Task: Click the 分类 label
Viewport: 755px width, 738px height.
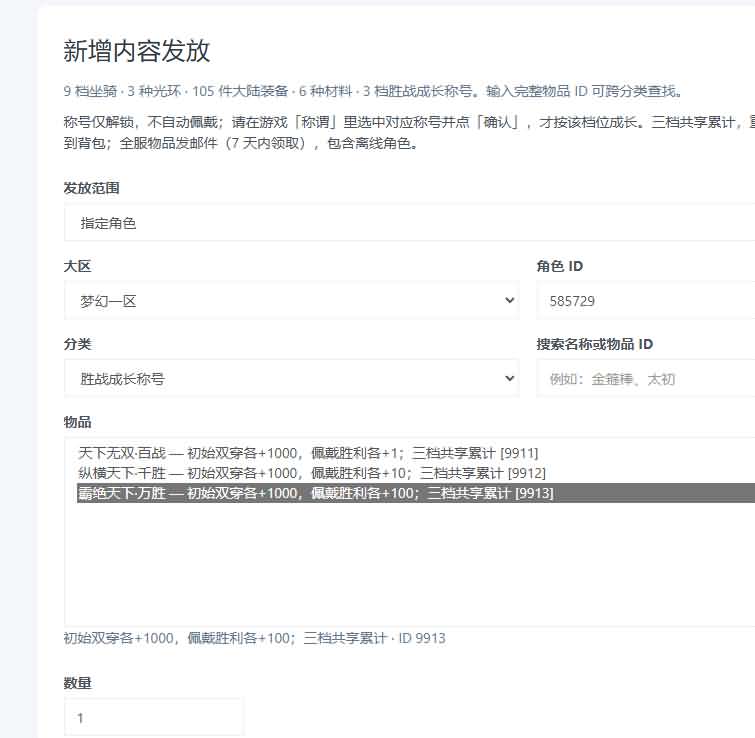Action: [77, 344]
